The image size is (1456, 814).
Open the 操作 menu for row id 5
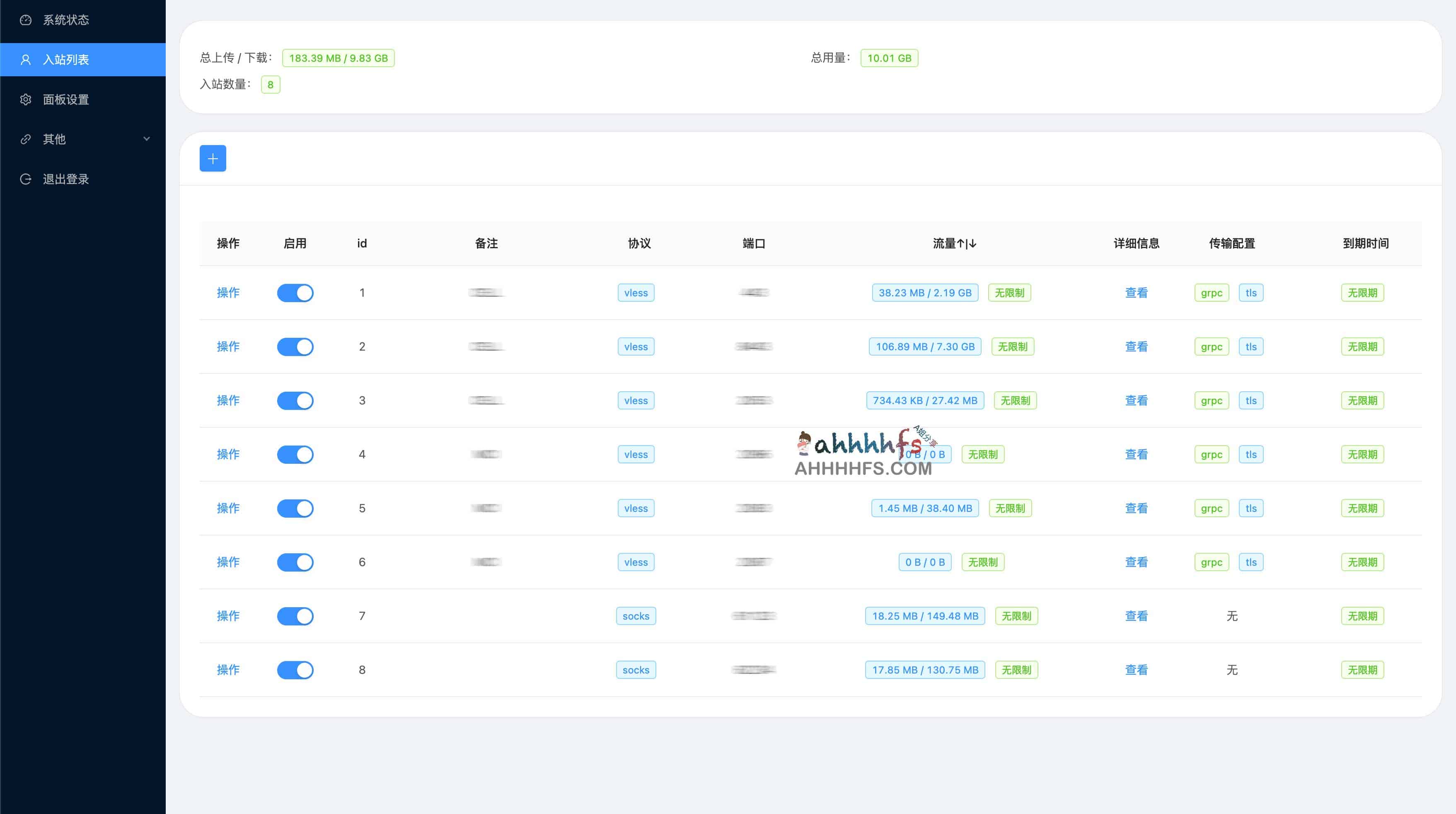tap(228, 508)
